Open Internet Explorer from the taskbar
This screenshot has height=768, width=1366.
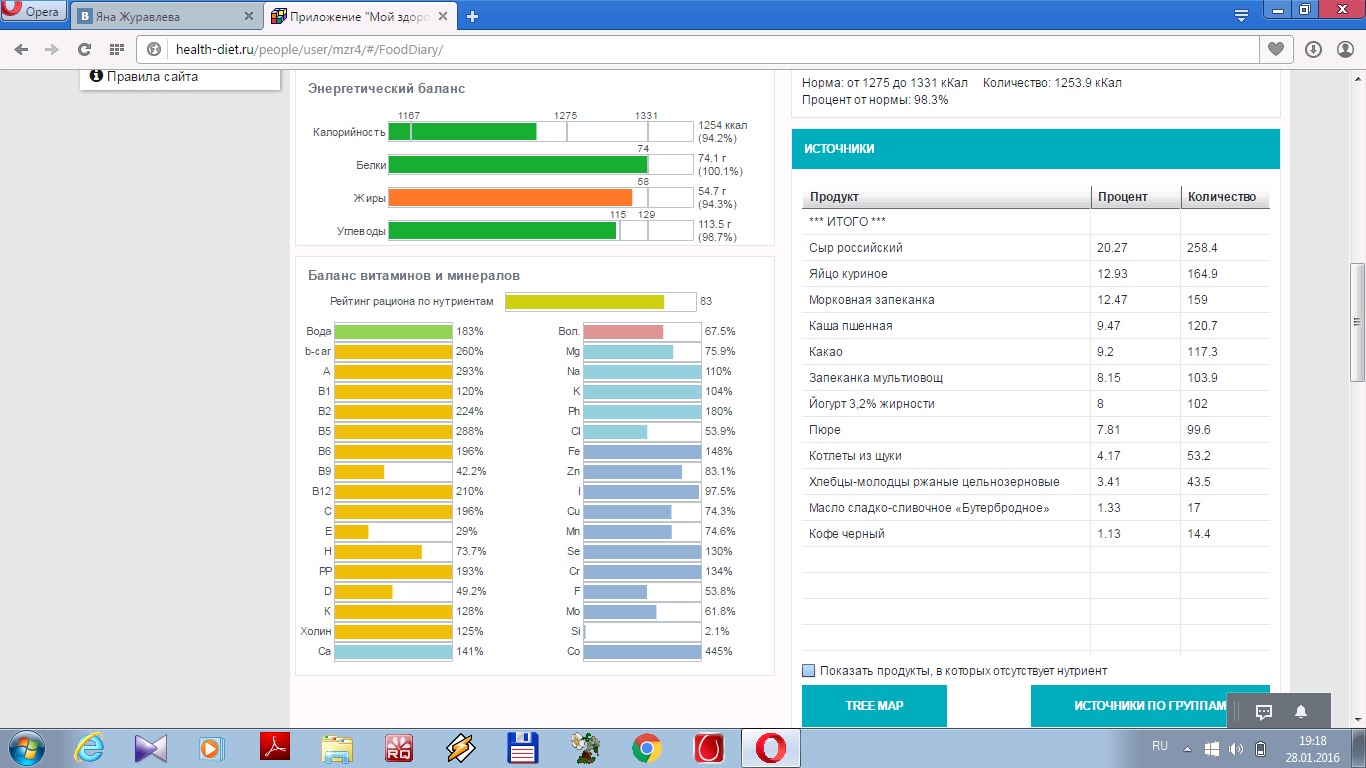(90, 747)
